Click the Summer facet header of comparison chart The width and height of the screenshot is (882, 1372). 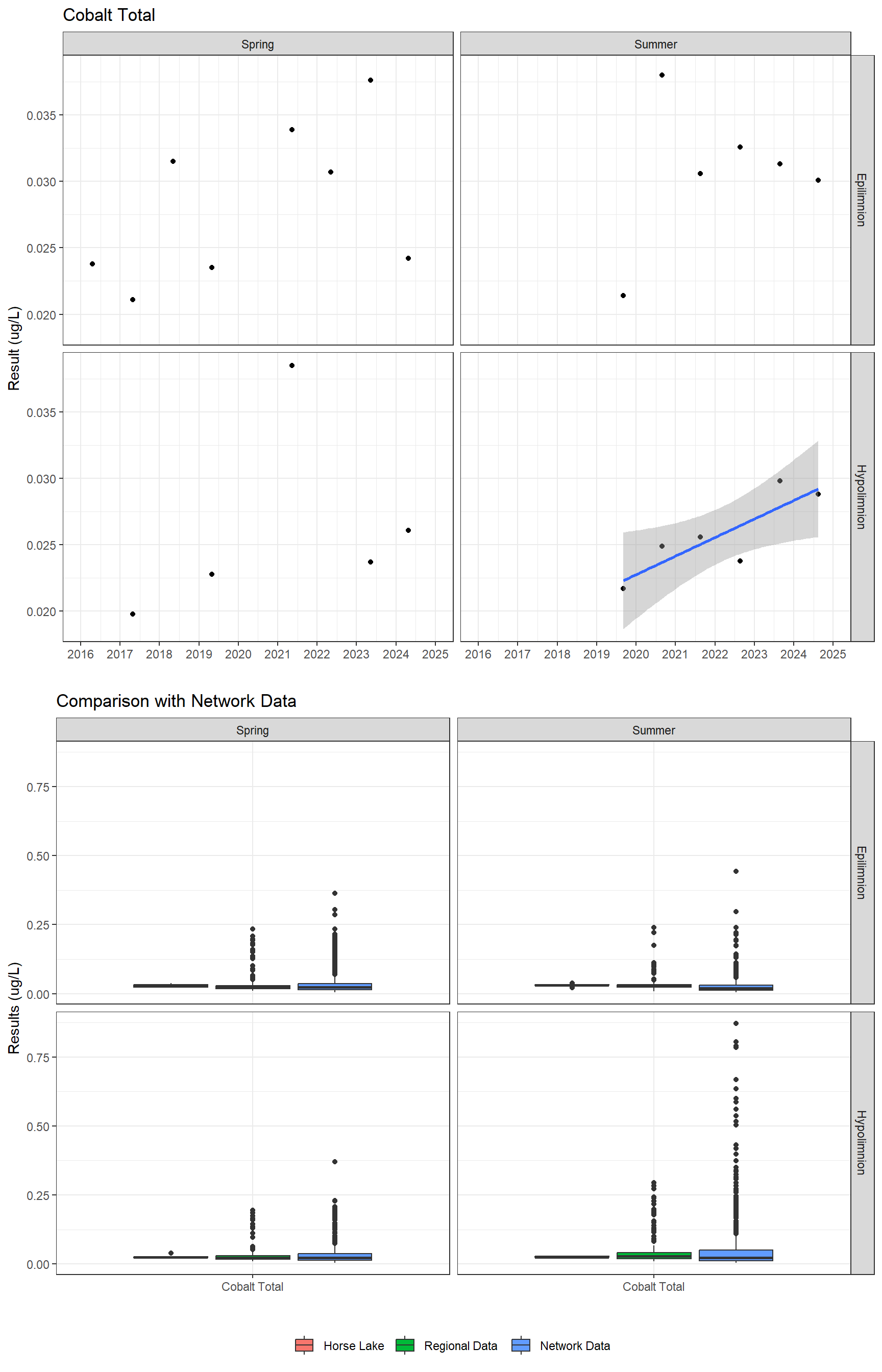pos(653,730)
